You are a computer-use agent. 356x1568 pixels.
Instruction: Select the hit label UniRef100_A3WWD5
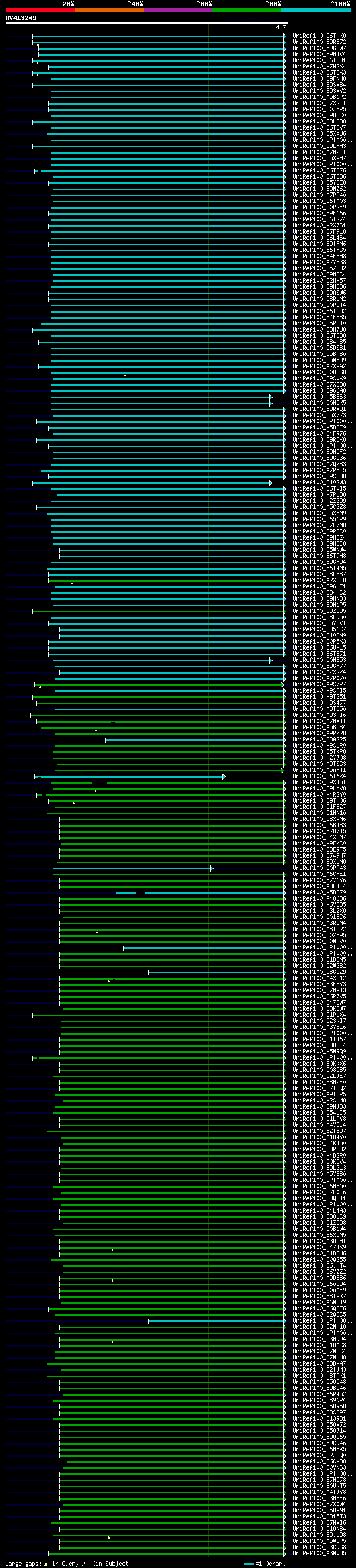319,1553
